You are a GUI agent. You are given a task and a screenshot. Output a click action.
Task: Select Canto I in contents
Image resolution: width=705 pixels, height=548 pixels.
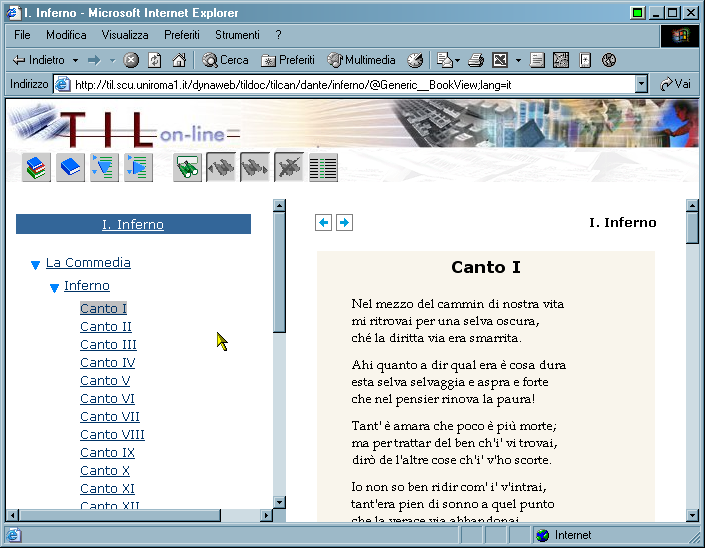pos(103,308)
